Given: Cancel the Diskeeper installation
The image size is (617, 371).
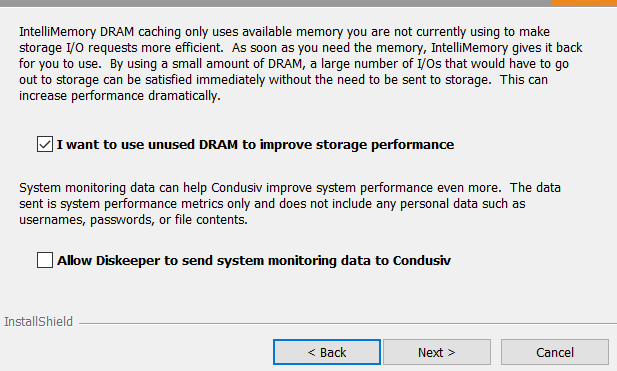Looking at the screenshot, I should click(555, 352).
